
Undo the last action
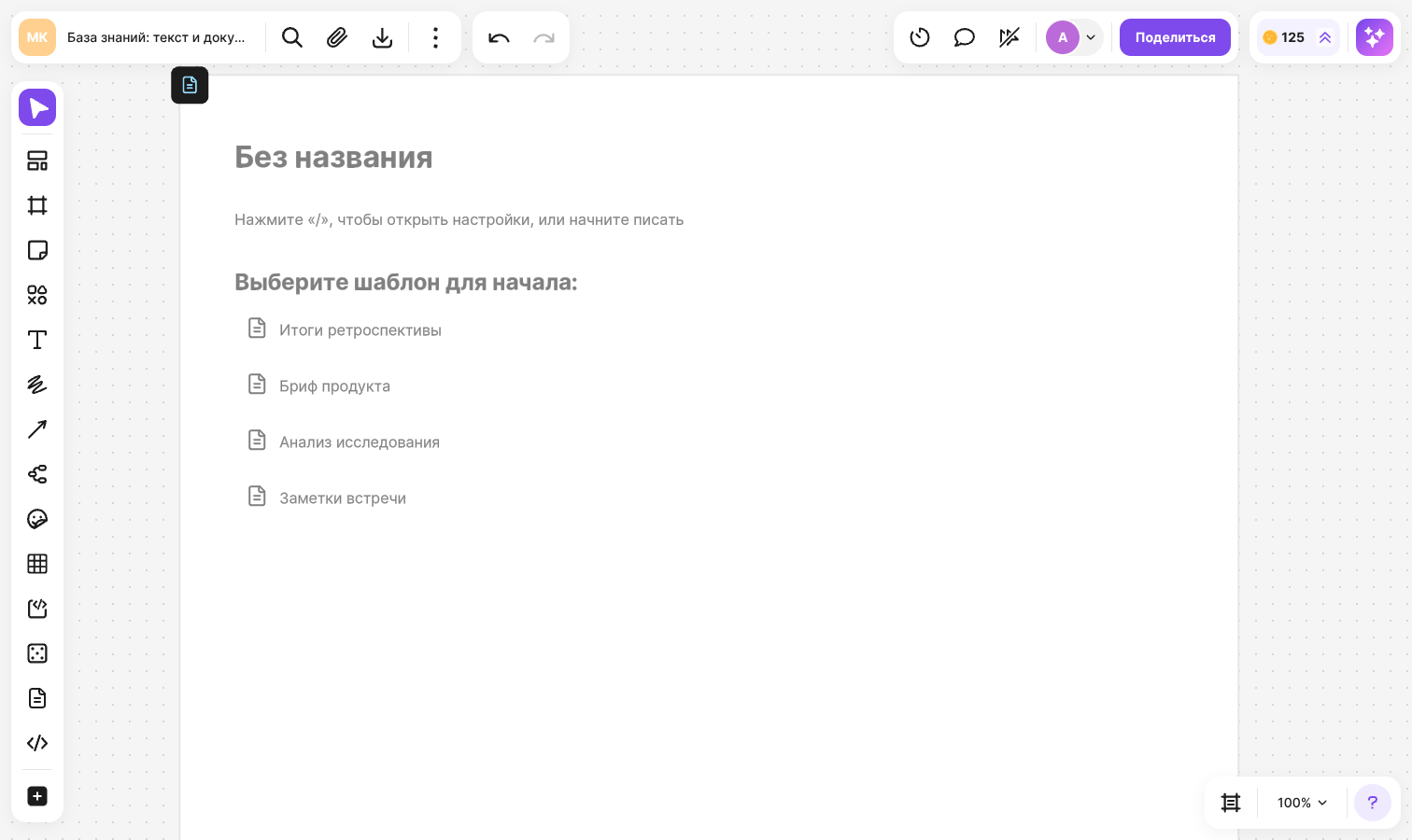coord(499,37)
